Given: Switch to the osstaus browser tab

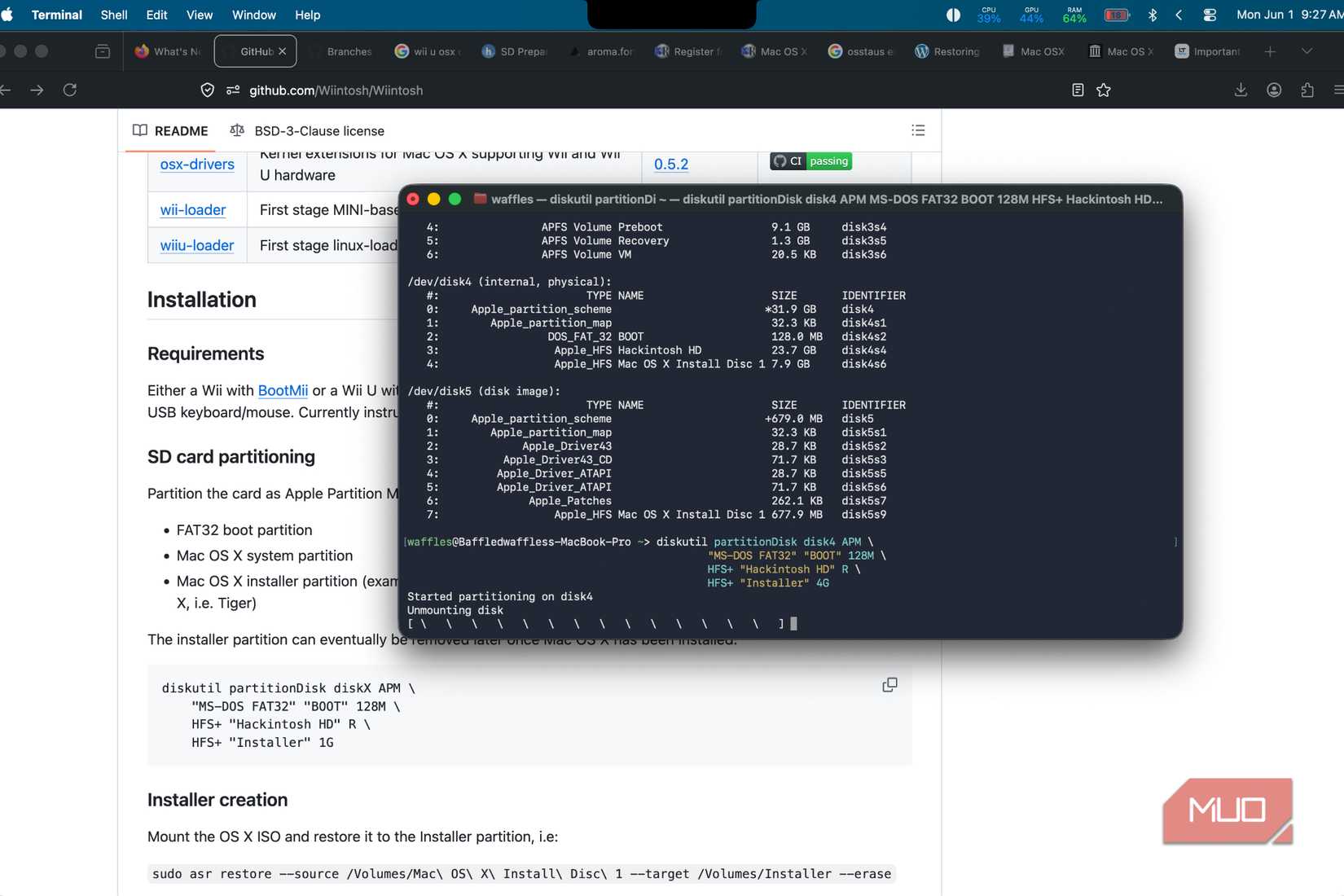Looking at the screenshot, I should (x=861, y=51).
